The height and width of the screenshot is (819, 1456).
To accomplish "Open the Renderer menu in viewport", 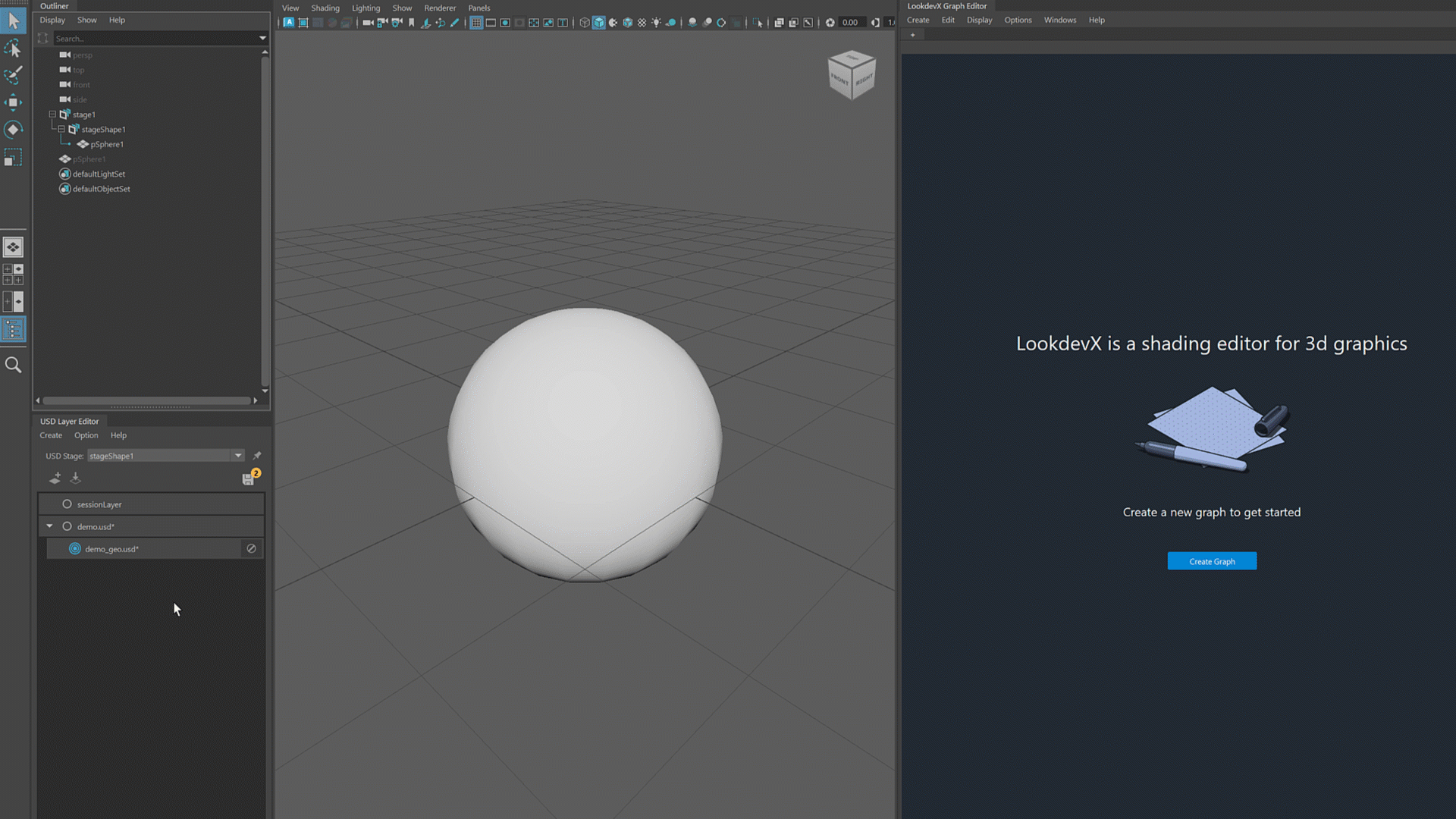I will tap(440, 8).
